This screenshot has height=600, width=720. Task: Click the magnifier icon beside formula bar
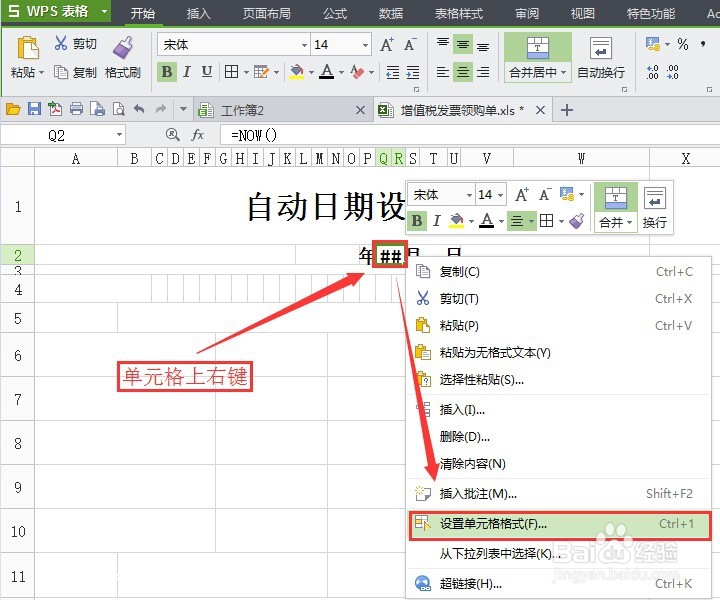pyautogui.click(x=173, y=135)
